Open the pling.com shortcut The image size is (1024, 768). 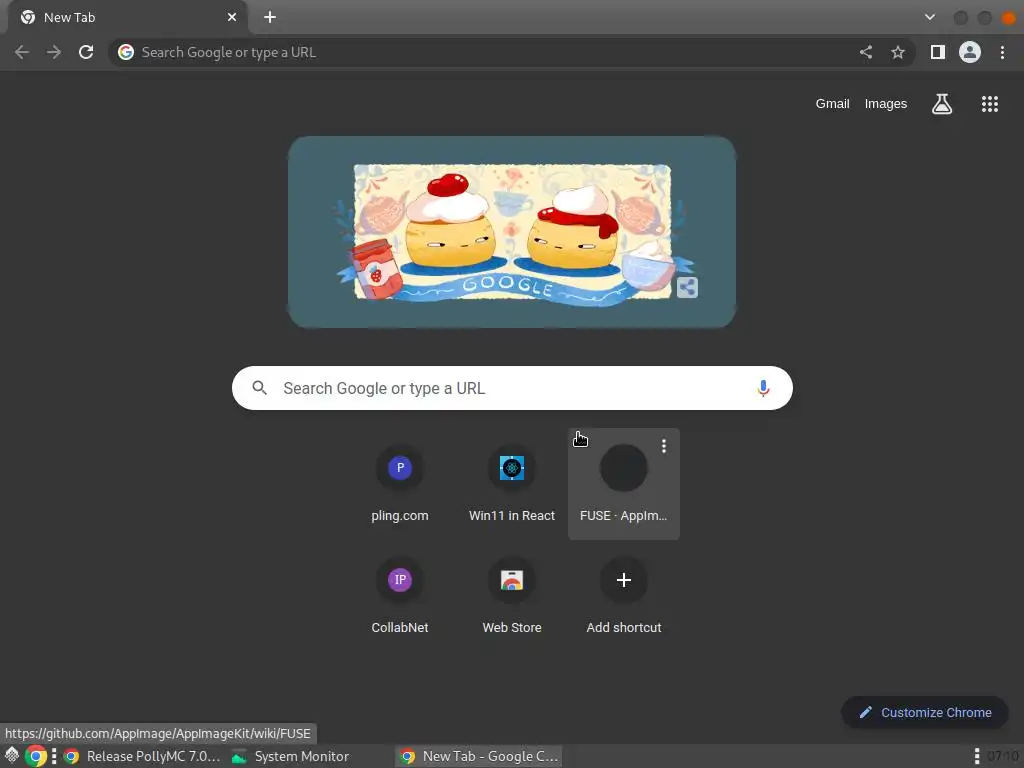400,484
